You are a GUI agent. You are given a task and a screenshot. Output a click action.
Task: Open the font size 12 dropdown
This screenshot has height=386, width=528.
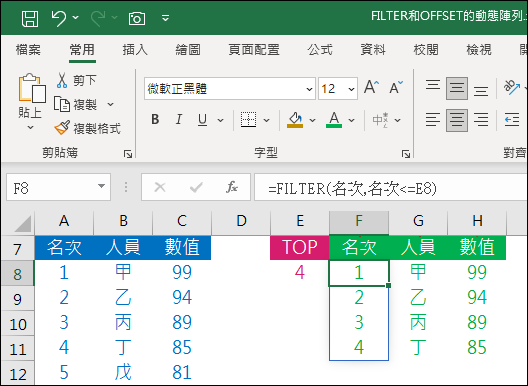(351, 89)
